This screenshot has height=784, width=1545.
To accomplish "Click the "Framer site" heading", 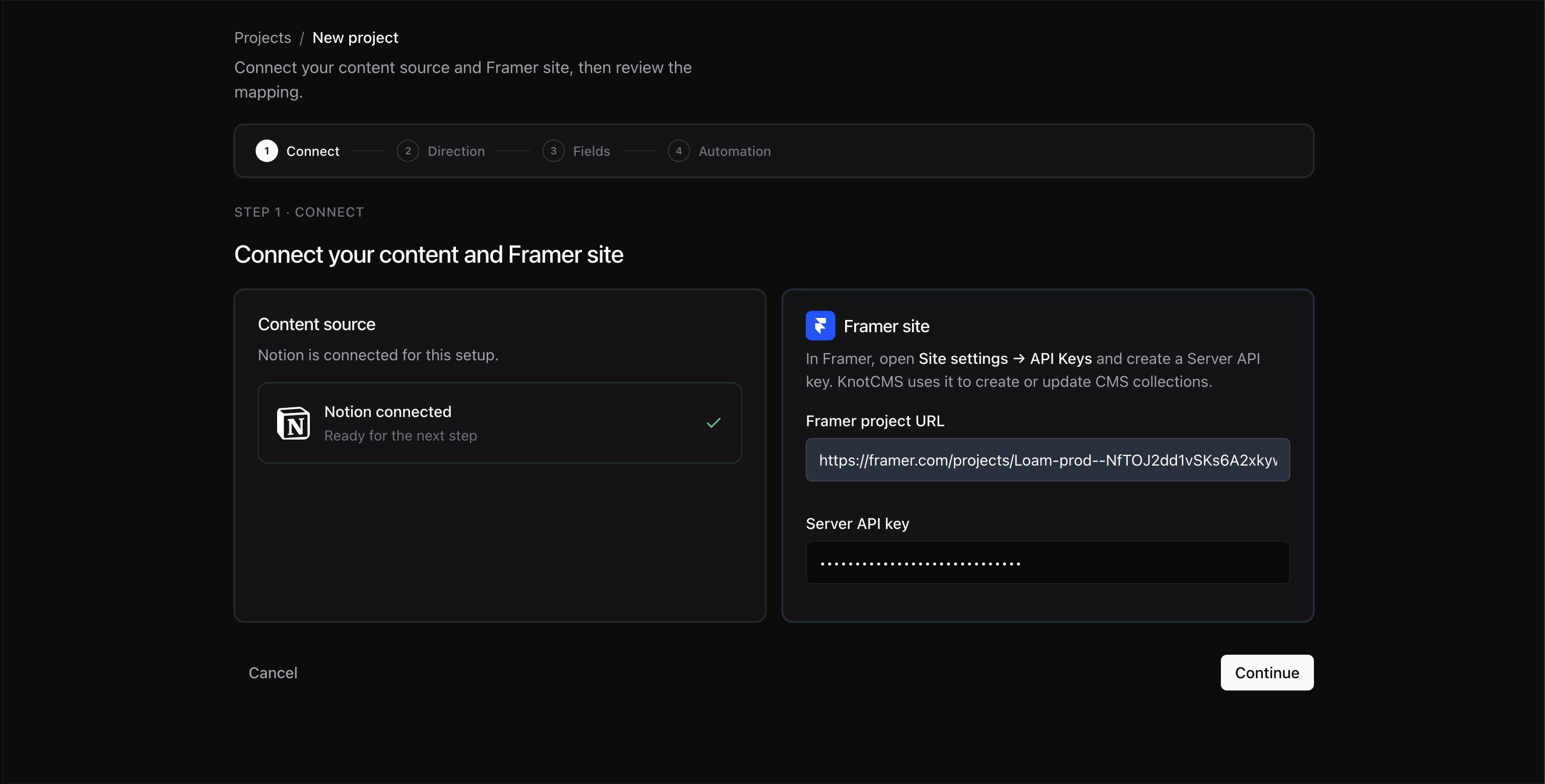I will point(886,326).
